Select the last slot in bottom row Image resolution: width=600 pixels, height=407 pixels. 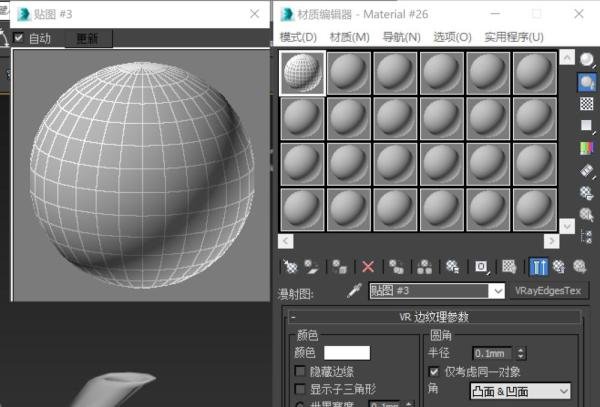tap(535, 210)
